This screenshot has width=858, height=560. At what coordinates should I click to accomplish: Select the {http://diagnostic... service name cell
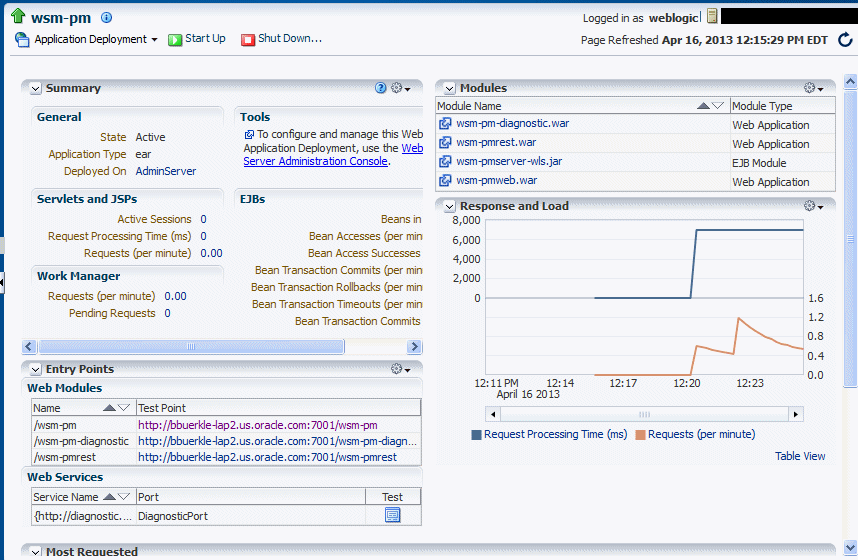(x=83, y=516)
